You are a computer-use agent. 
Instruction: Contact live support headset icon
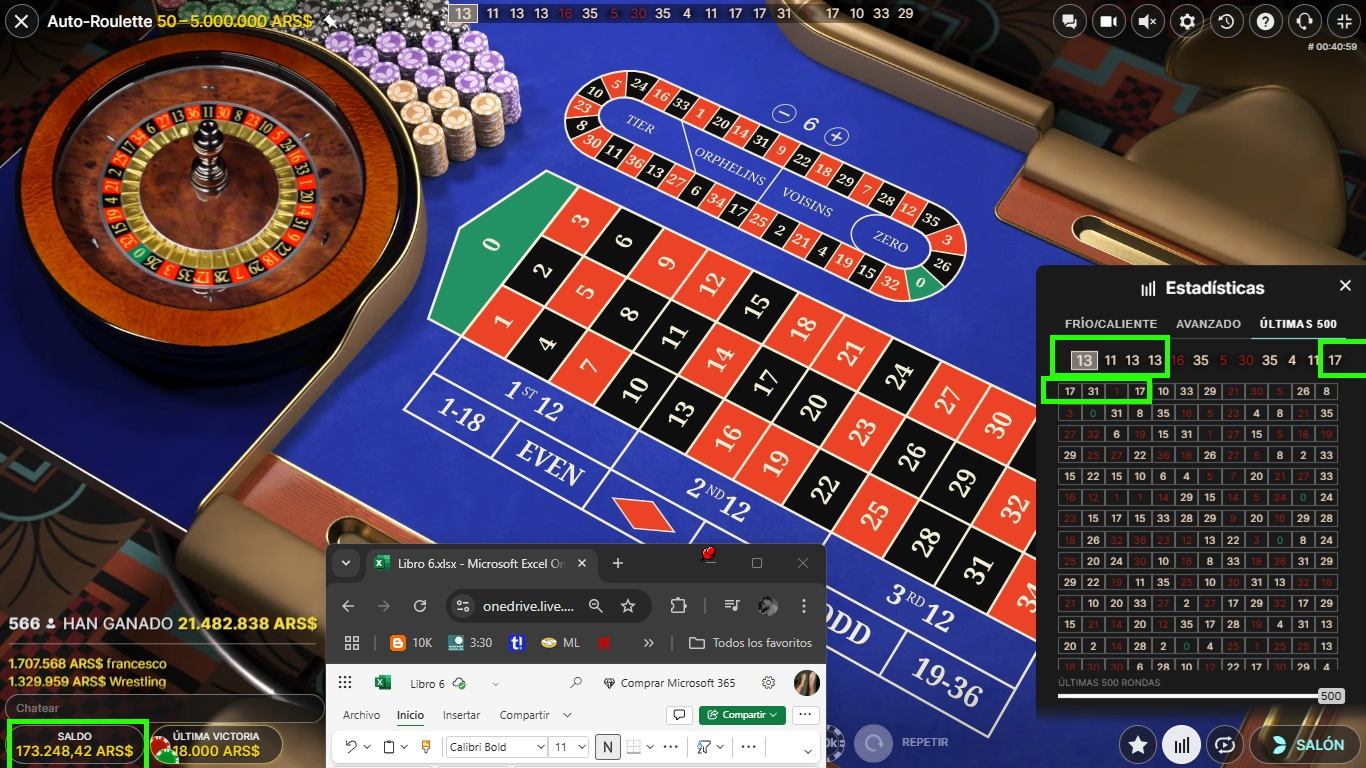pos(1304,21)
